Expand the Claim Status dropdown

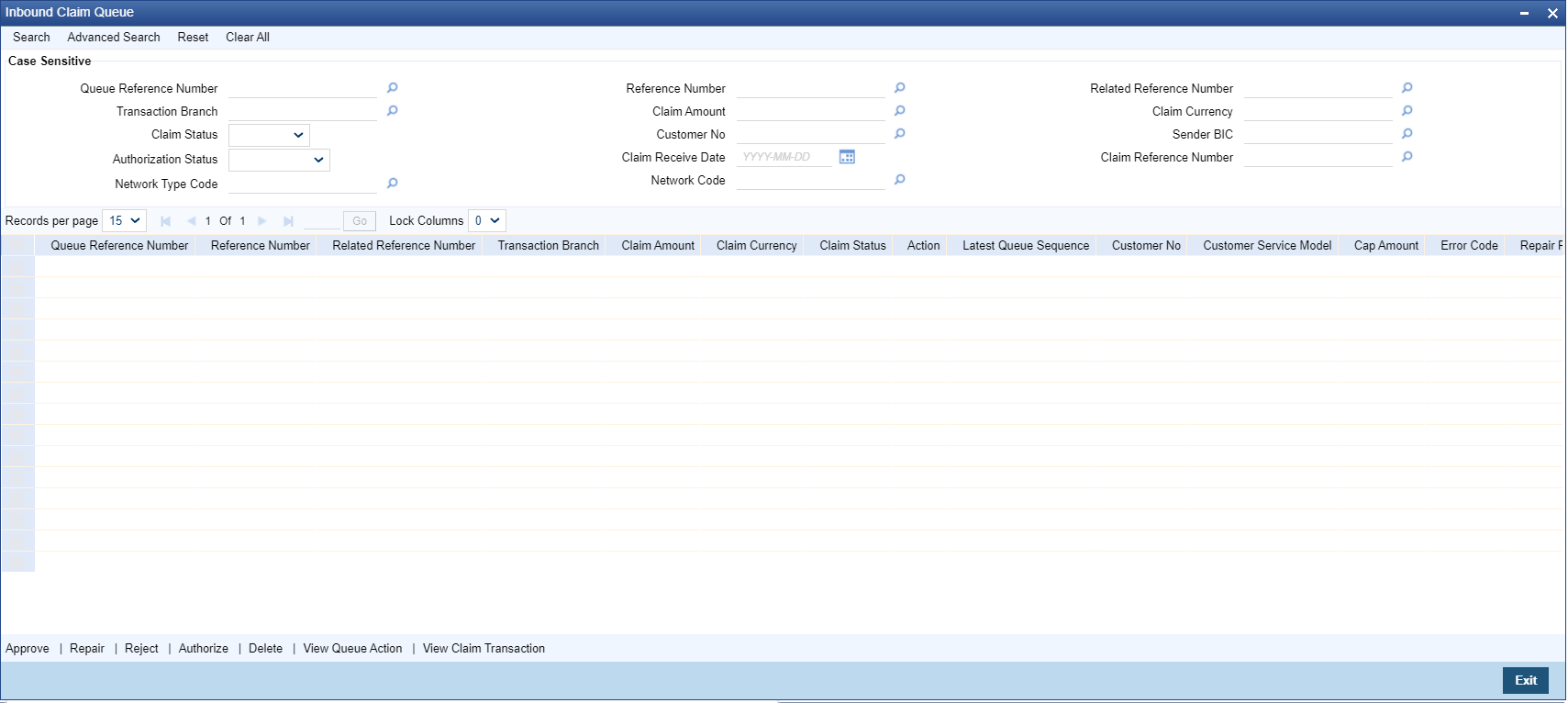click(269, 135)
